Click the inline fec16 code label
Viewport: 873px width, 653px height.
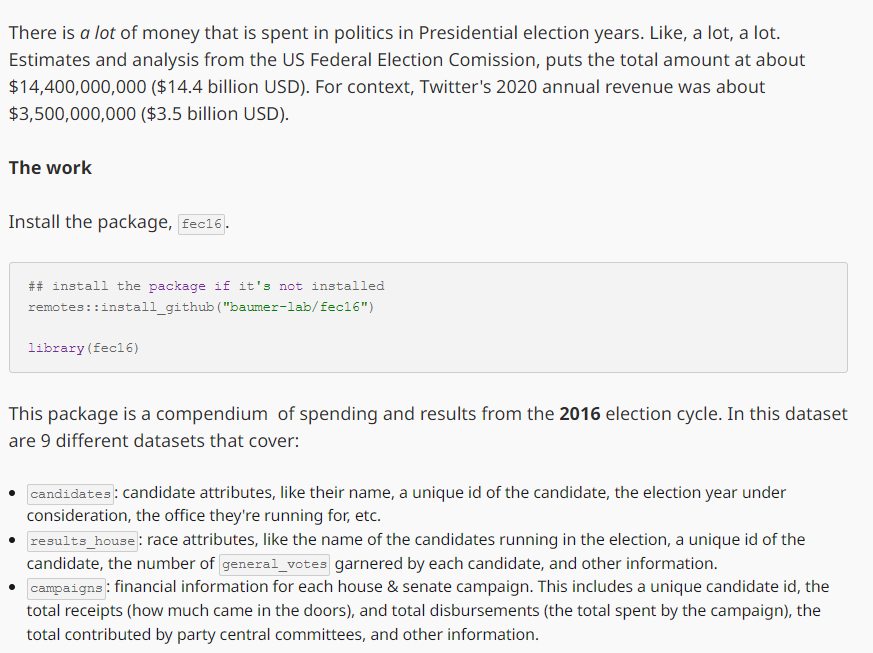[203, 224]
